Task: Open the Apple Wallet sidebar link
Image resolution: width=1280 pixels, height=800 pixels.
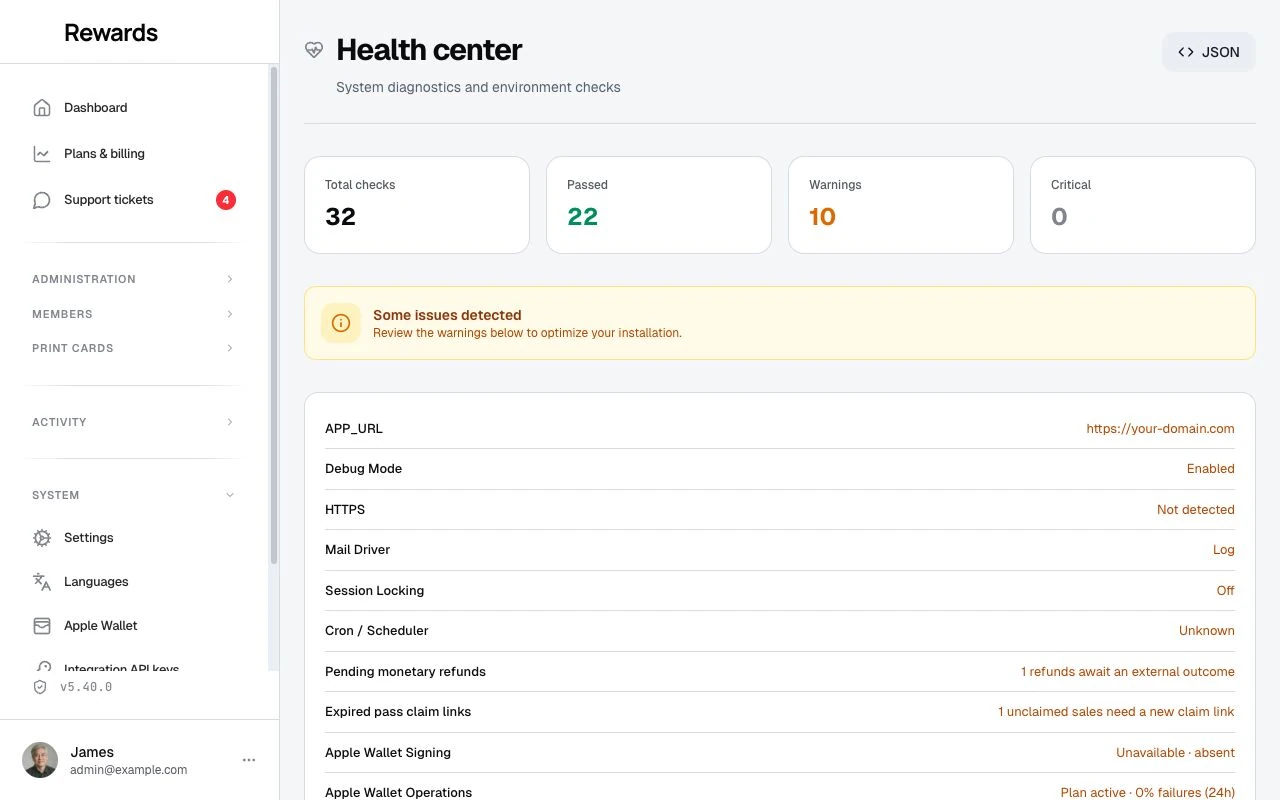Action: (x=134, y=626)
